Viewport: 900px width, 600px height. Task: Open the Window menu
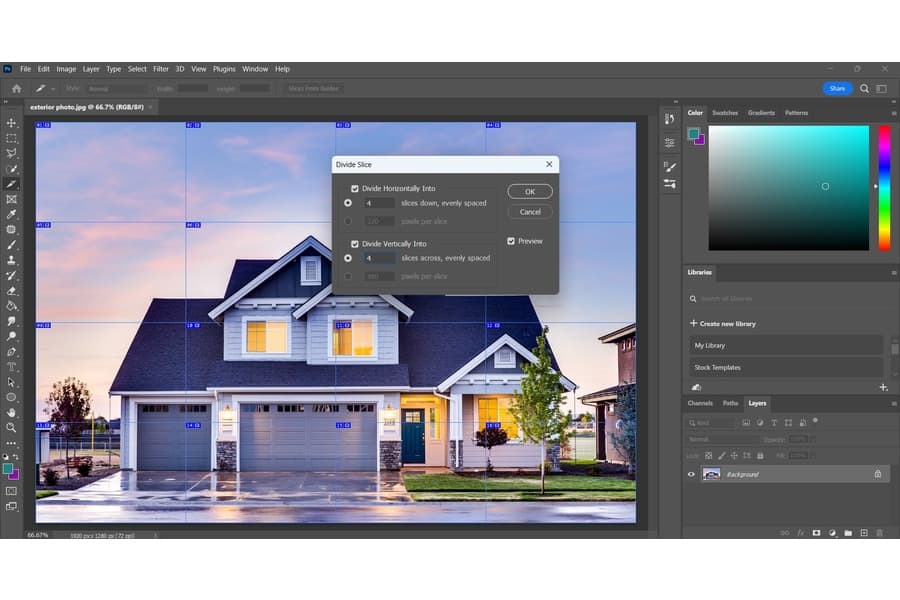tap(255, 69)
